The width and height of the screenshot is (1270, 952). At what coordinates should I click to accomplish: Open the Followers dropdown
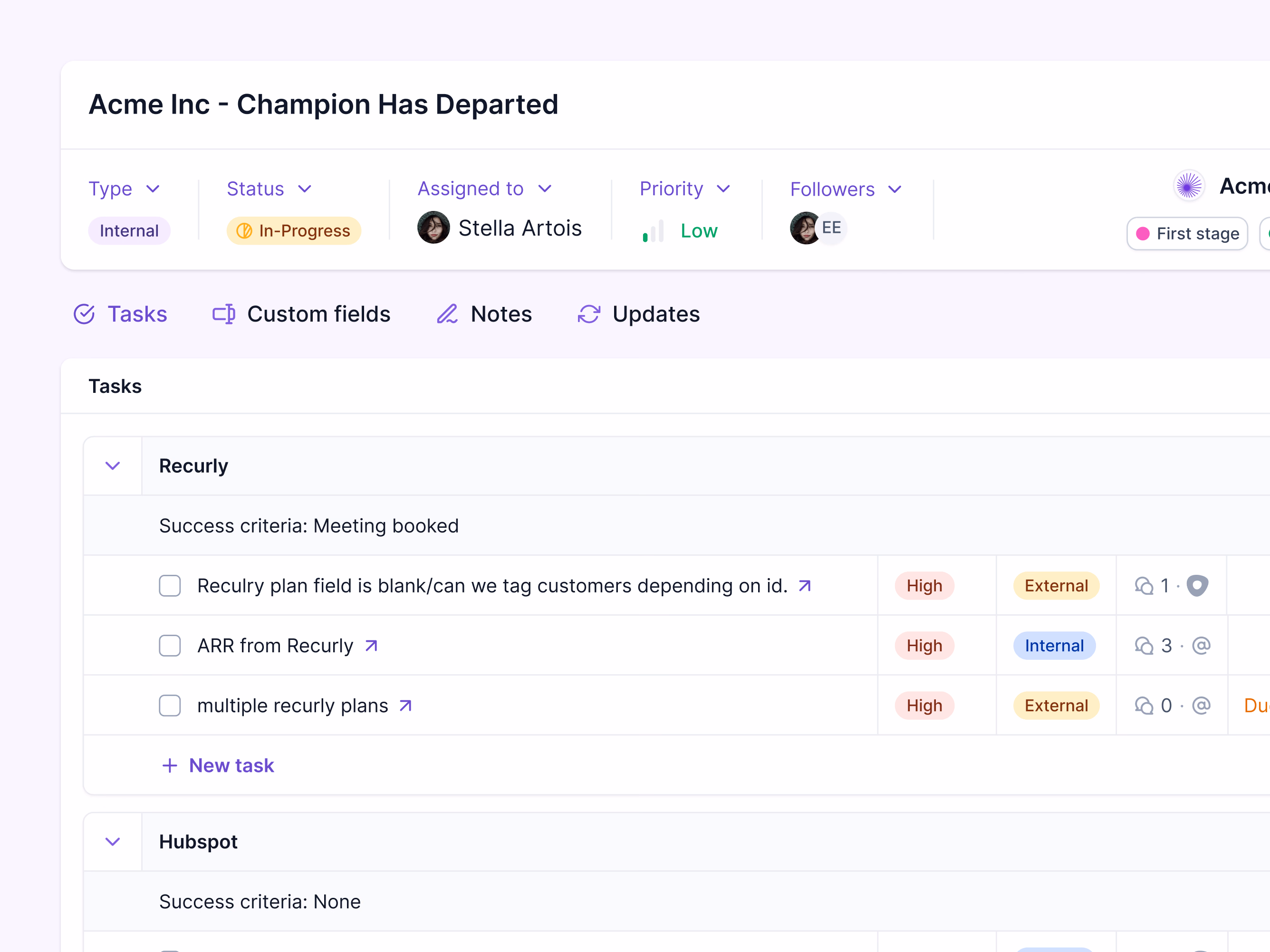pos(847,190)
